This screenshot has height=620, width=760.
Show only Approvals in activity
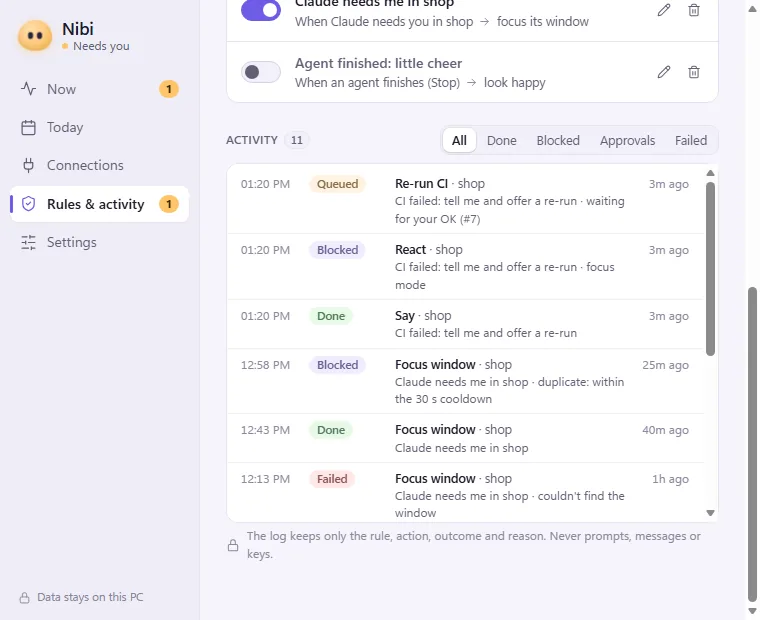point(627,141)
